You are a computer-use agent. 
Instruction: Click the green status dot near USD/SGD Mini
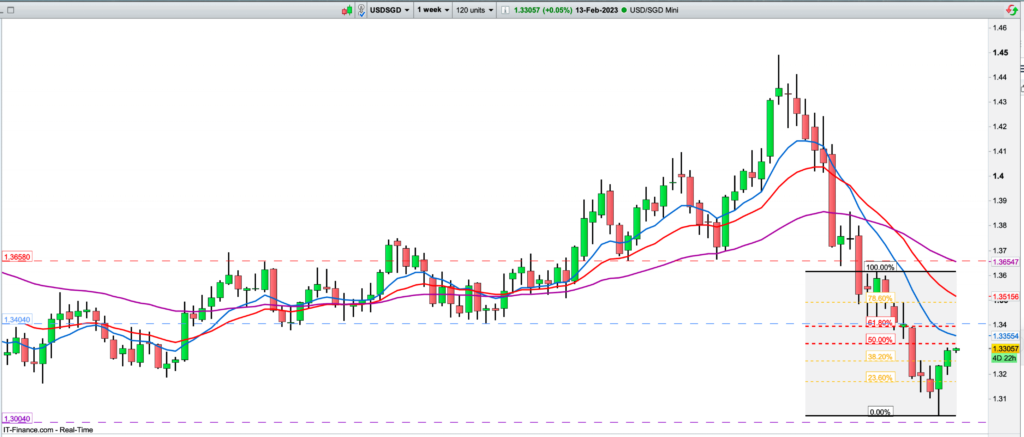(625, 9)
